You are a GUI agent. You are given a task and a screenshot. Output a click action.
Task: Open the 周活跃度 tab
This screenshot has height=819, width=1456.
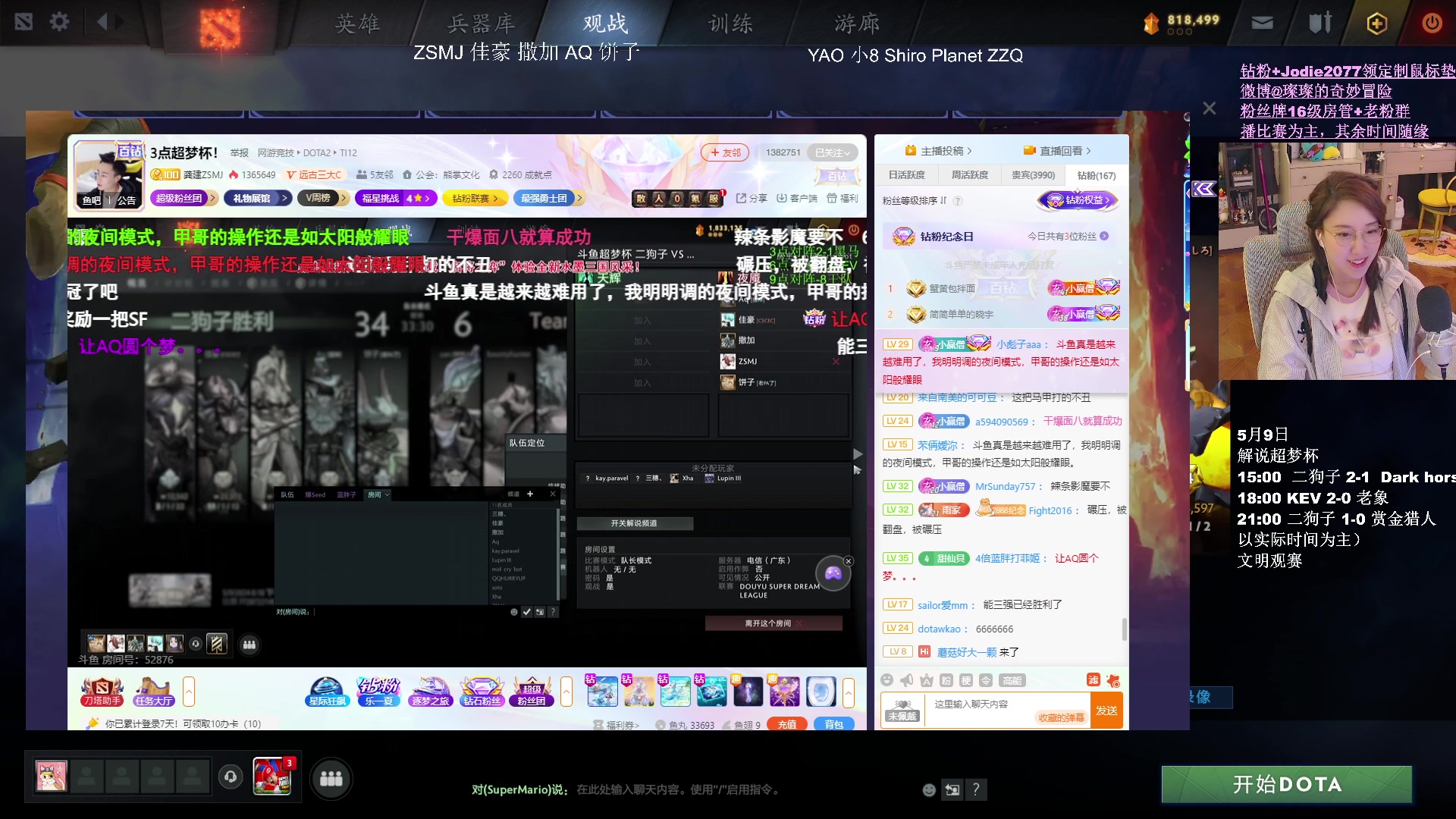coord(969,175)
